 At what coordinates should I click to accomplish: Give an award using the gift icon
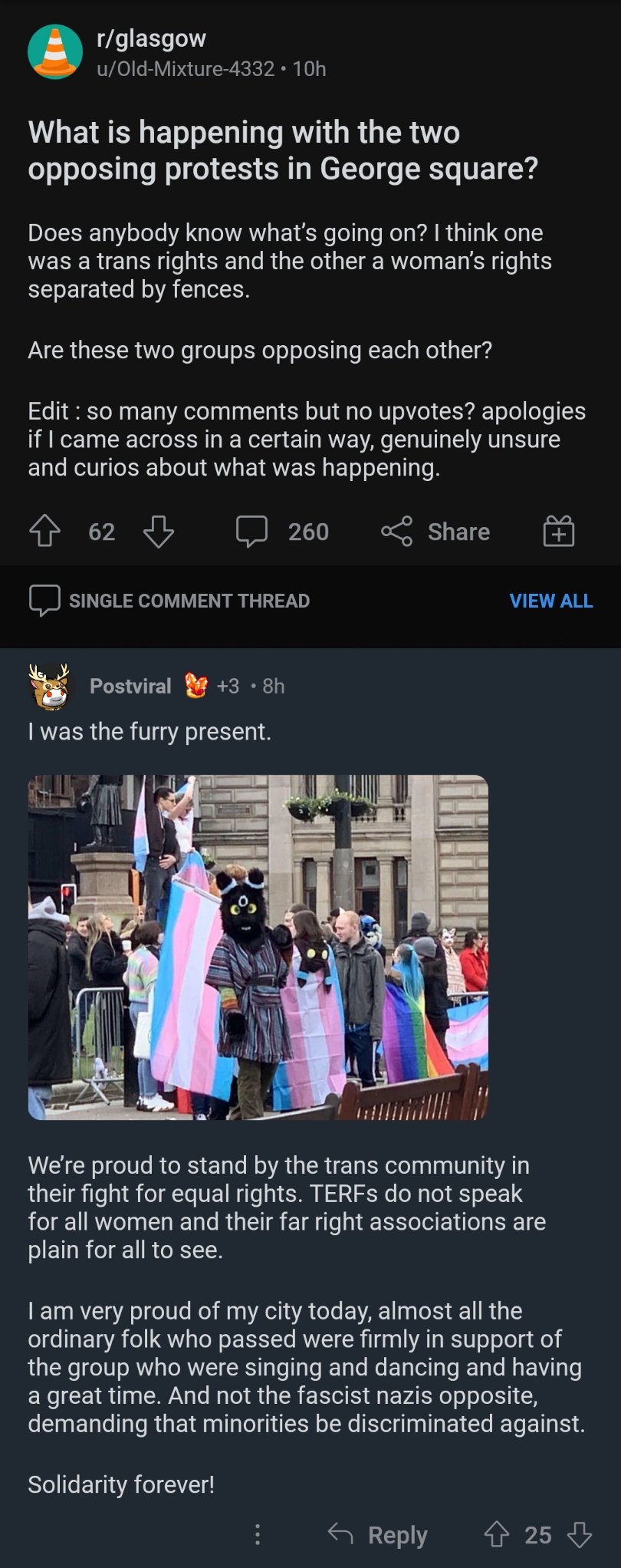pyautogui.click(x=558, y=531)
